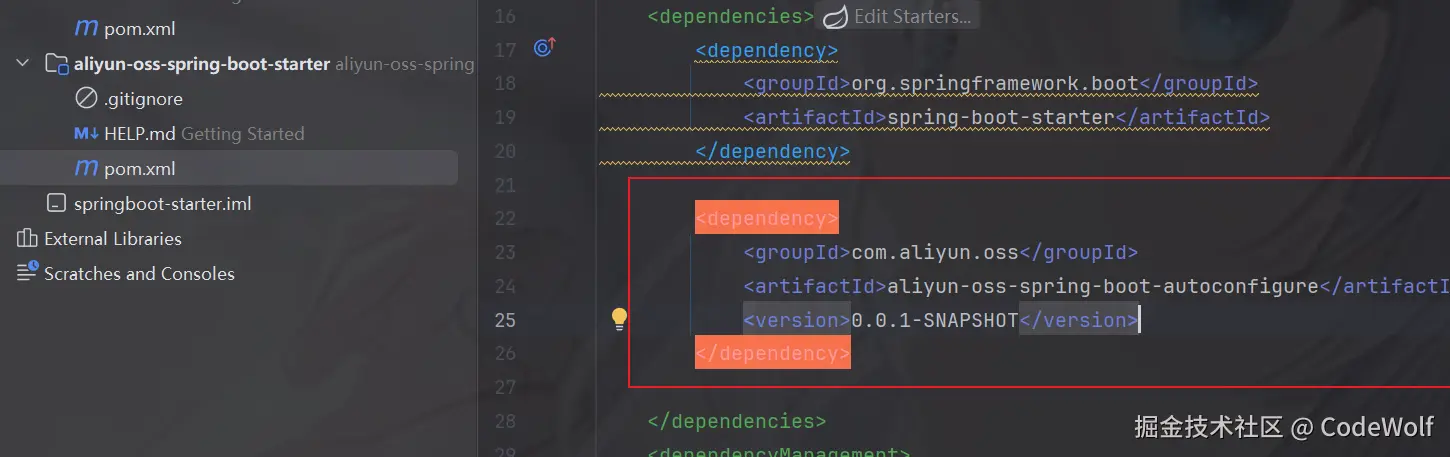1450x457 pixels.
Task: Click the External Libraries icon
Action: [x=27, y=238]
